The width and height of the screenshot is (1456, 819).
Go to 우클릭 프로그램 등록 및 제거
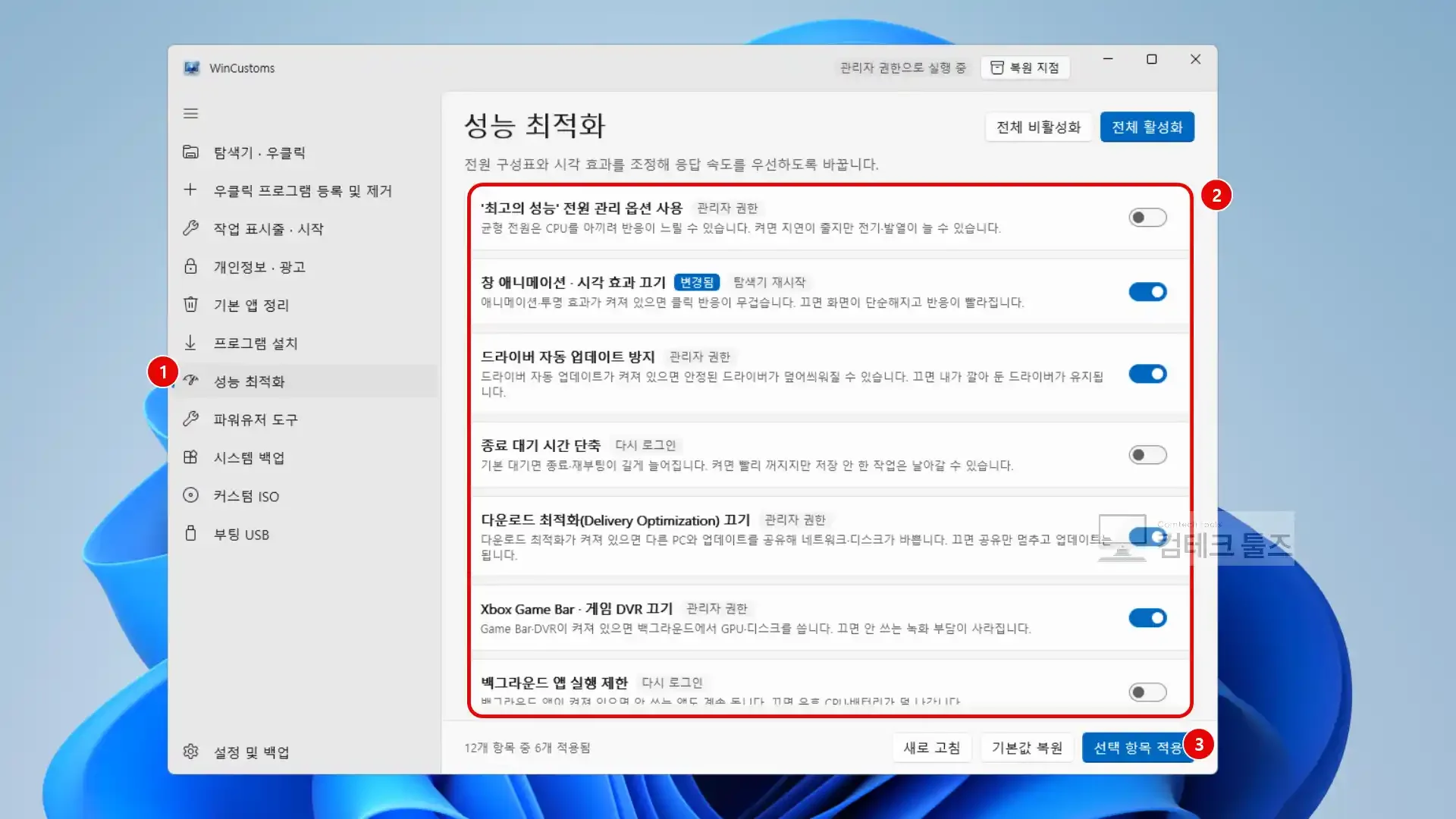pos(306,190)
